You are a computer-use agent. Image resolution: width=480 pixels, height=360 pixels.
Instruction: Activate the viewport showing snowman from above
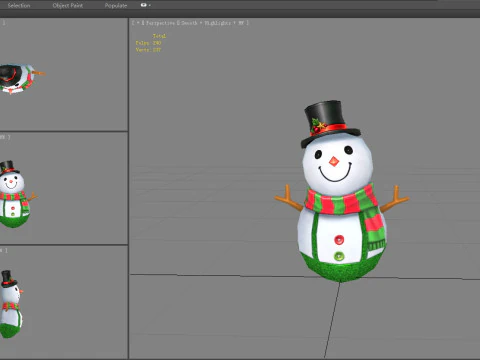click(63, 74)
